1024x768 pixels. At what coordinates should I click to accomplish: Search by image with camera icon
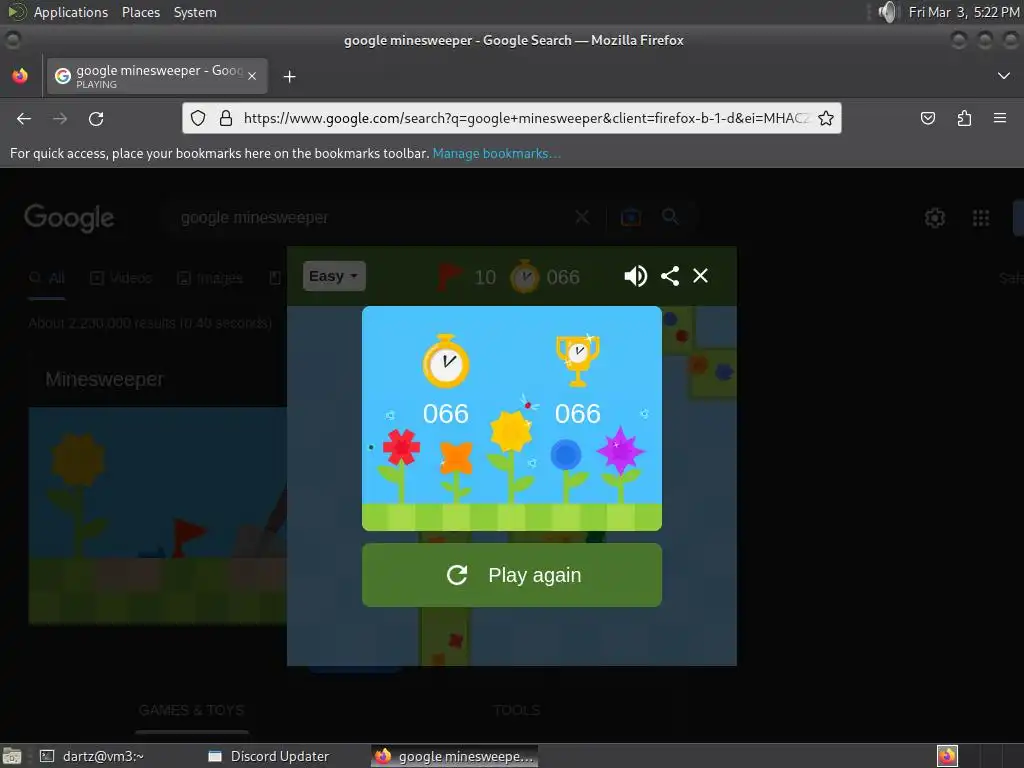(x=631, y=217)
